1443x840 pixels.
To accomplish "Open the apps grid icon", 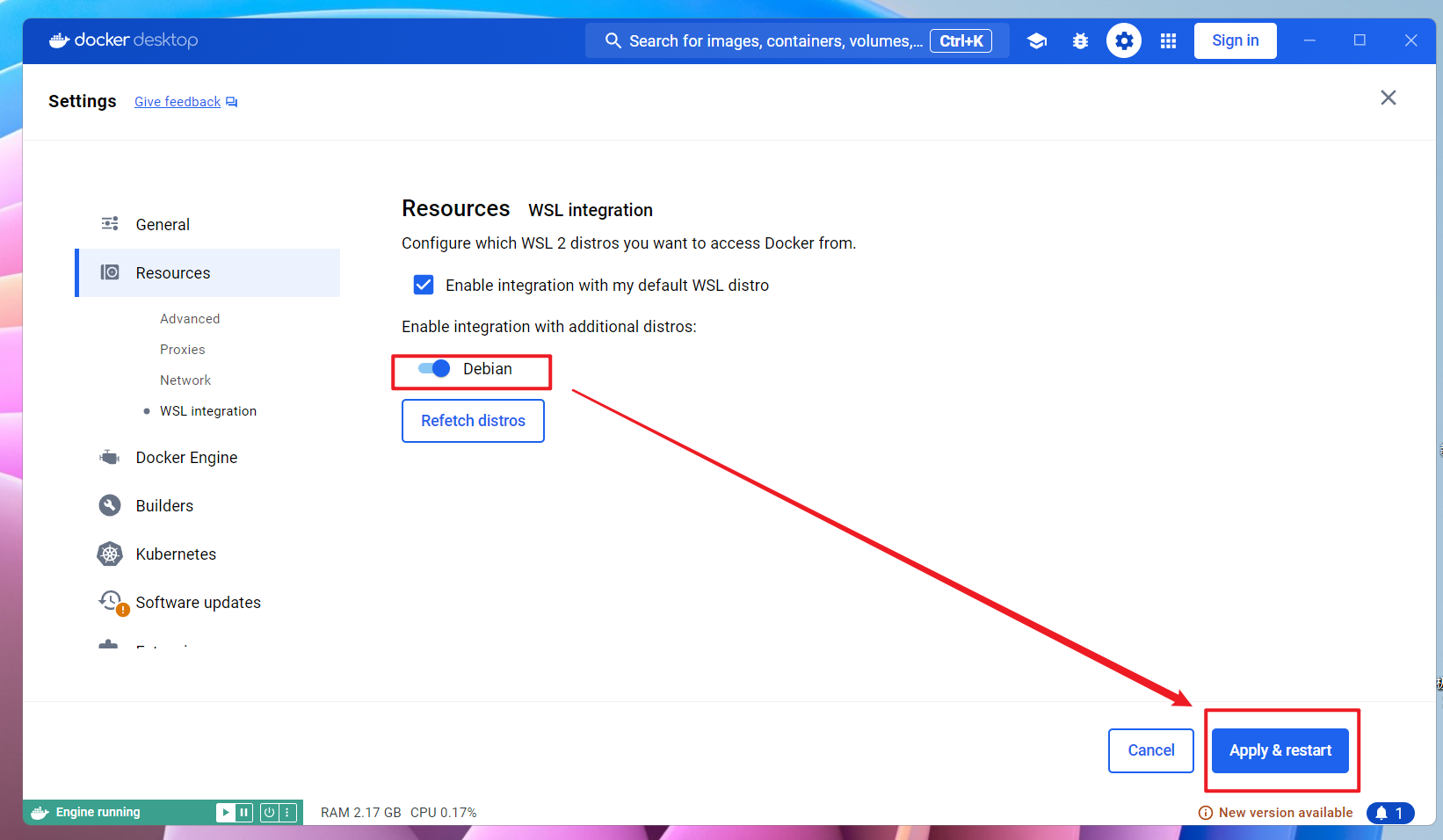I will tap(1168, 40).
